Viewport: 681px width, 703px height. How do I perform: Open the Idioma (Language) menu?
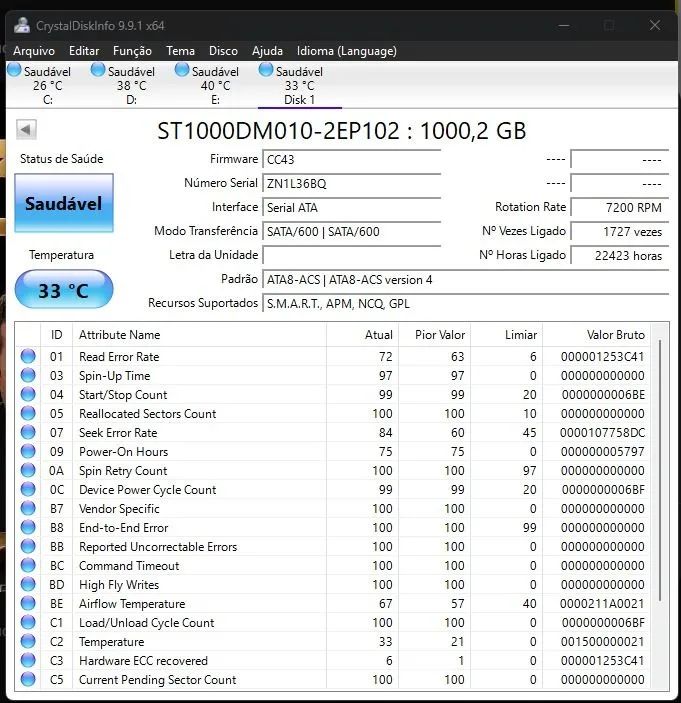point(347,51)
